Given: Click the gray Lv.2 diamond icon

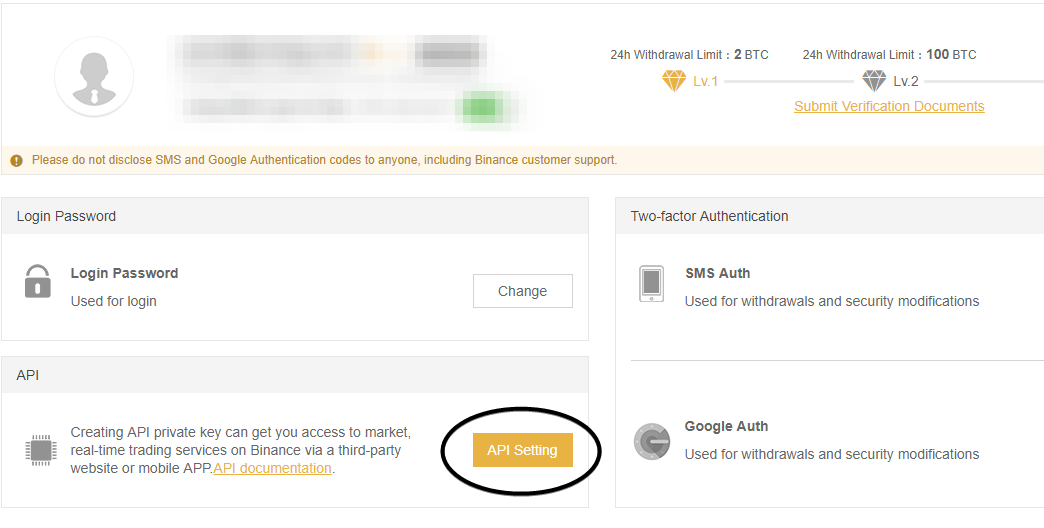Looking at the screenshot, I should tap(874, 81).
